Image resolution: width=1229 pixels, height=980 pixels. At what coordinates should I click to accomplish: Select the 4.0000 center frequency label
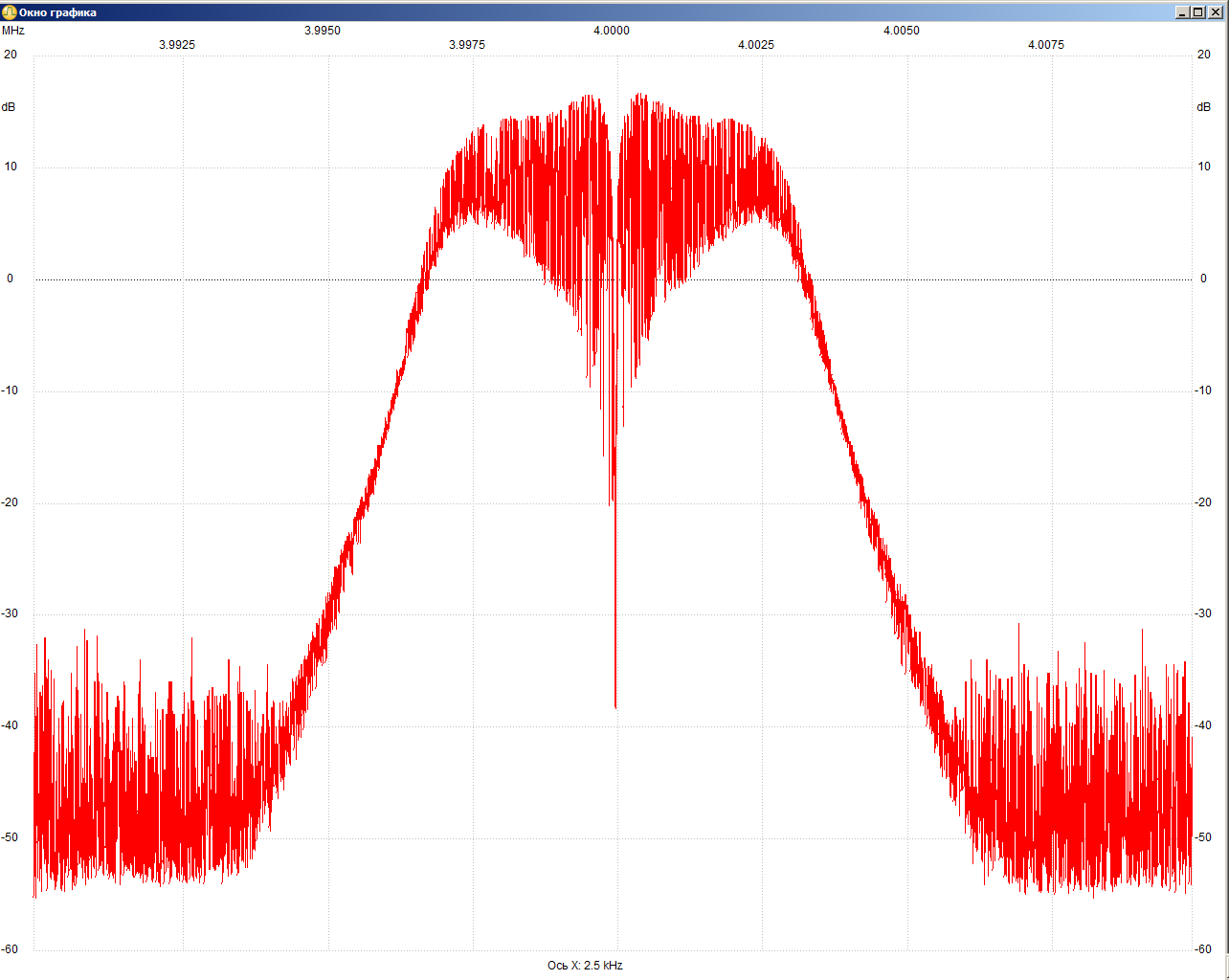click(x=612, y=31)
